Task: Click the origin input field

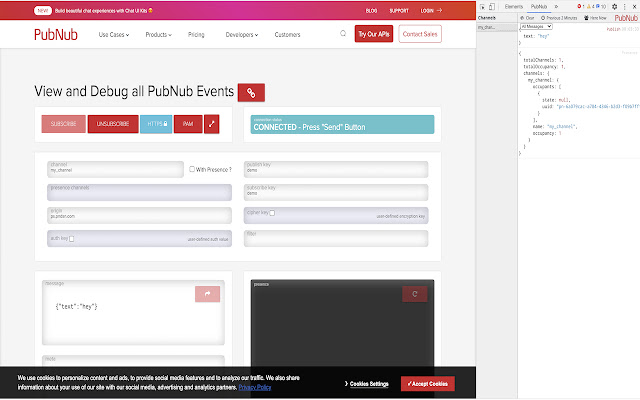Action: click(140, 216)
